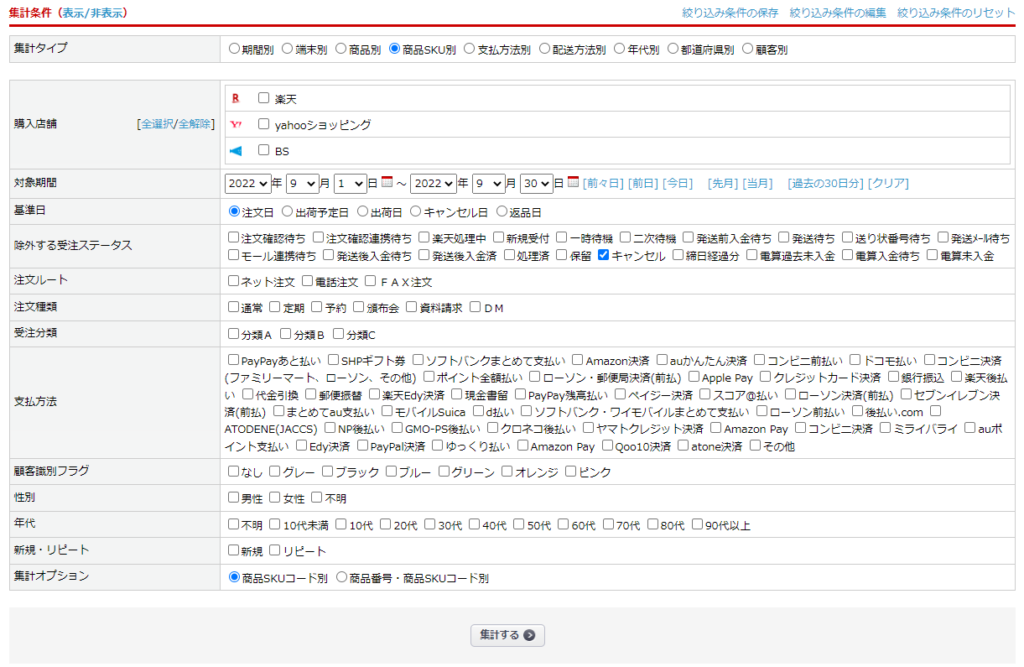Click the blue BS store icon
Image resolution: width=1024 pixels, height=667 pixels.
point(236,151)
